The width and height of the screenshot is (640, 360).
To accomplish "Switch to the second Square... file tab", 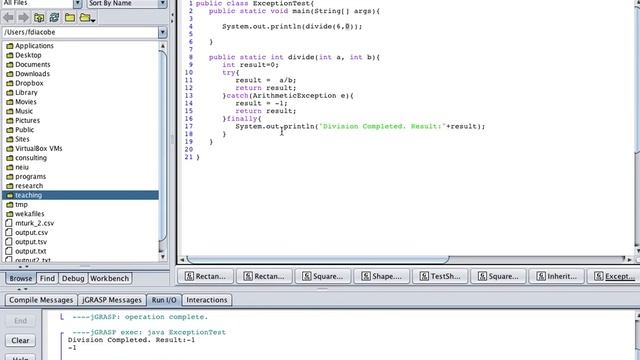I will (x=498, y=276).
